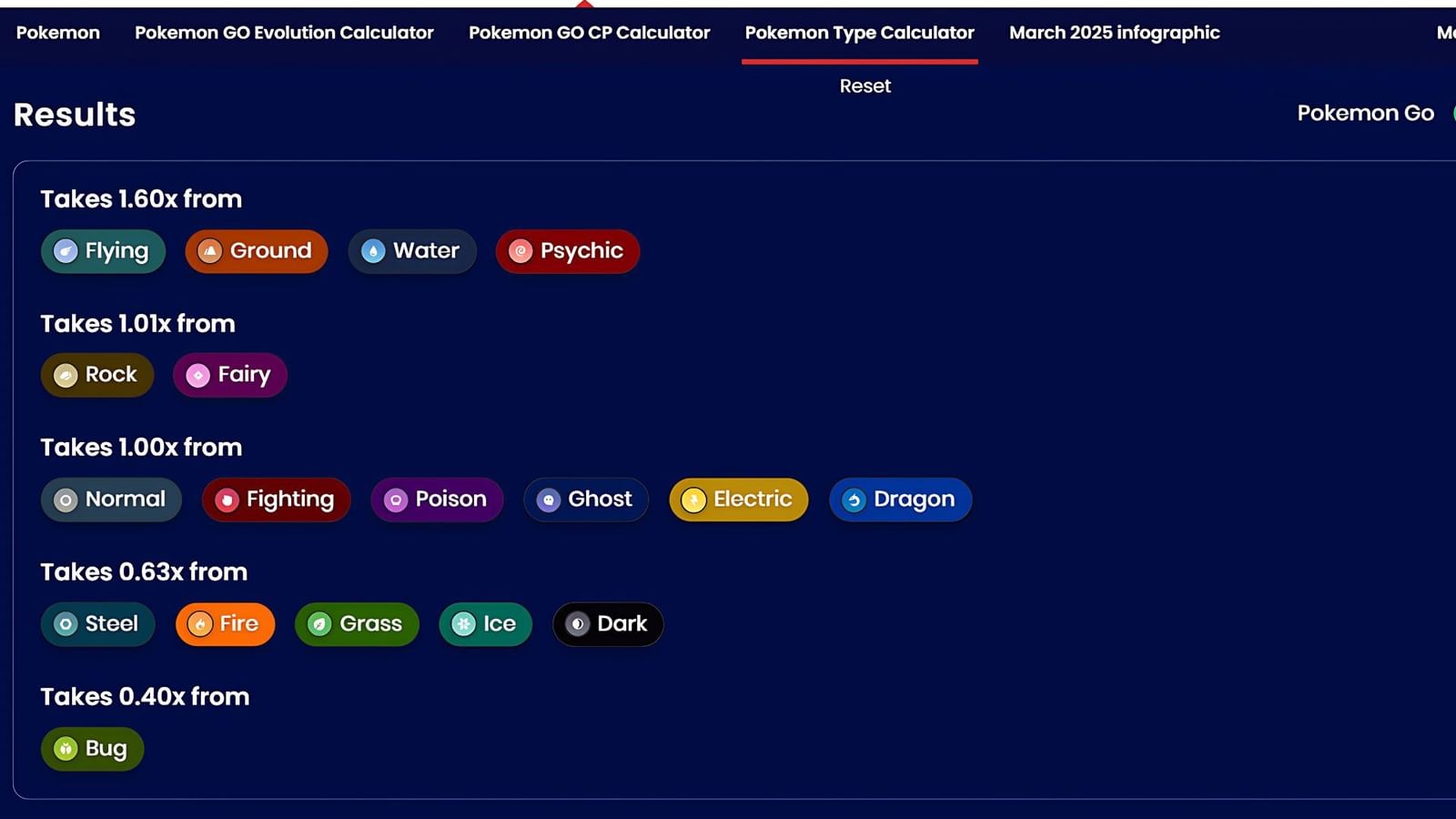Select the Normal type badge

[111, 500]
